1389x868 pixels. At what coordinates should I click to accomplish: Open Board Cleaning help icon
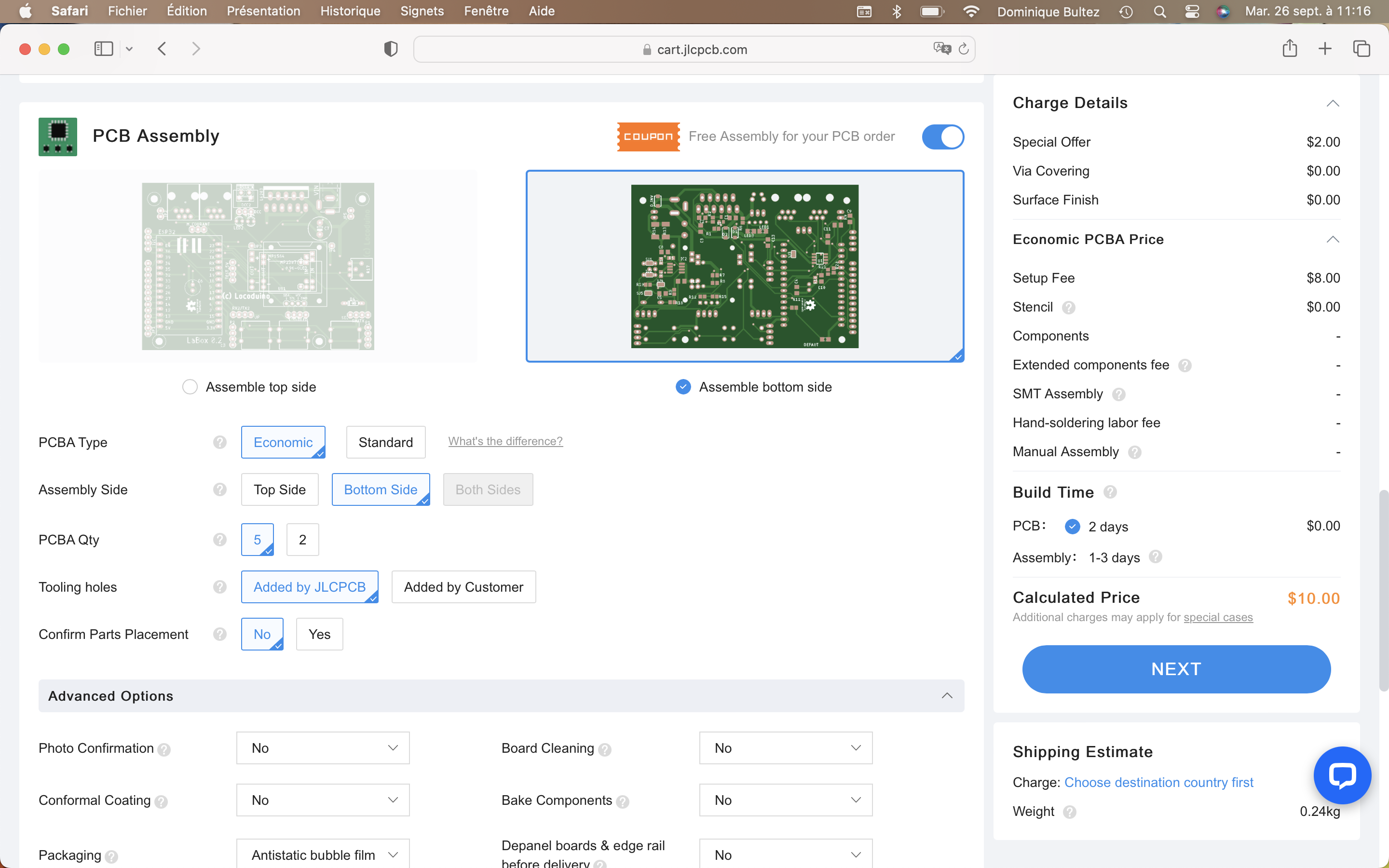pos(604,750)
